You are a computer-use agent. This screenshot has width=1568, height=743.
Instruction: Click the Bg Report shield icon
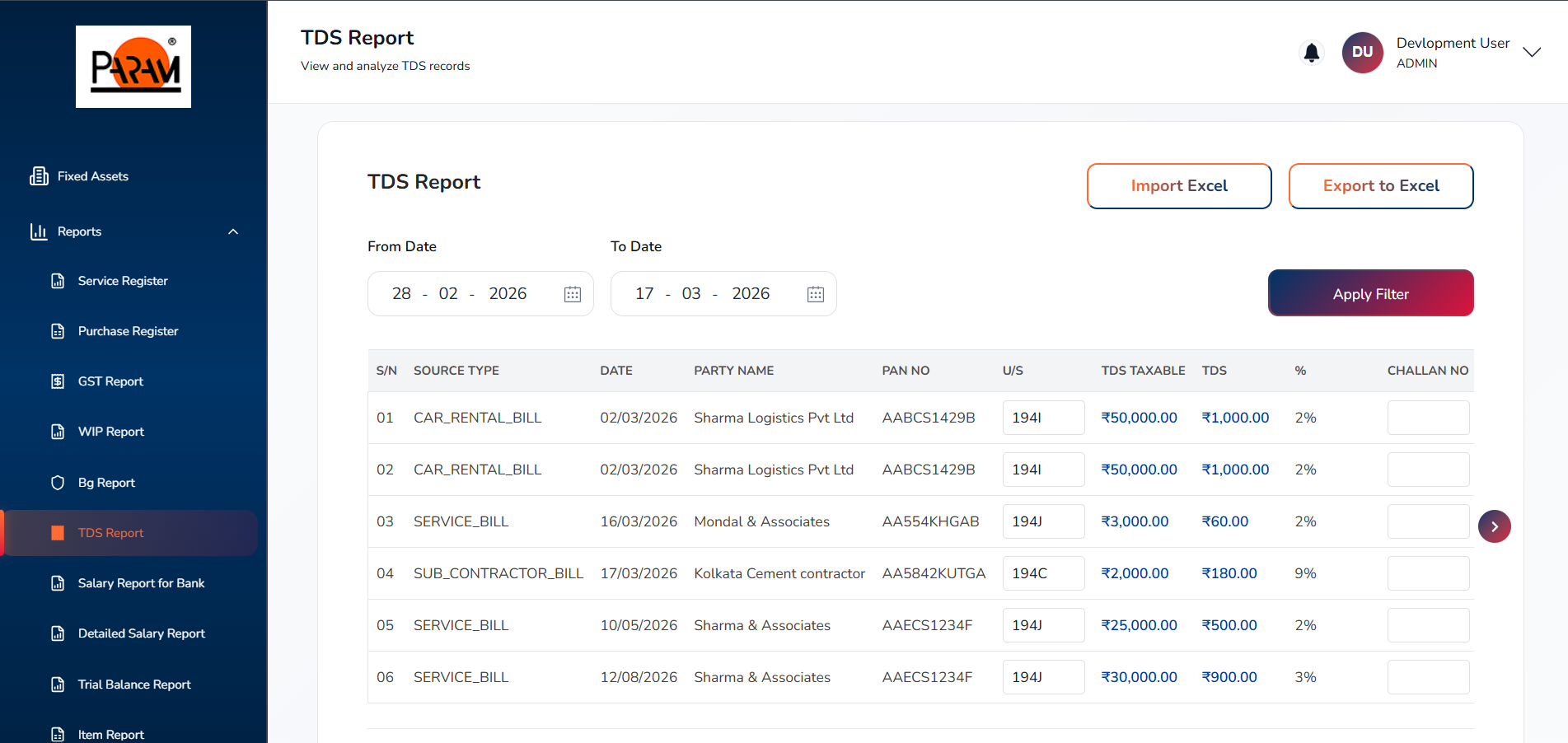pos(58,483)
